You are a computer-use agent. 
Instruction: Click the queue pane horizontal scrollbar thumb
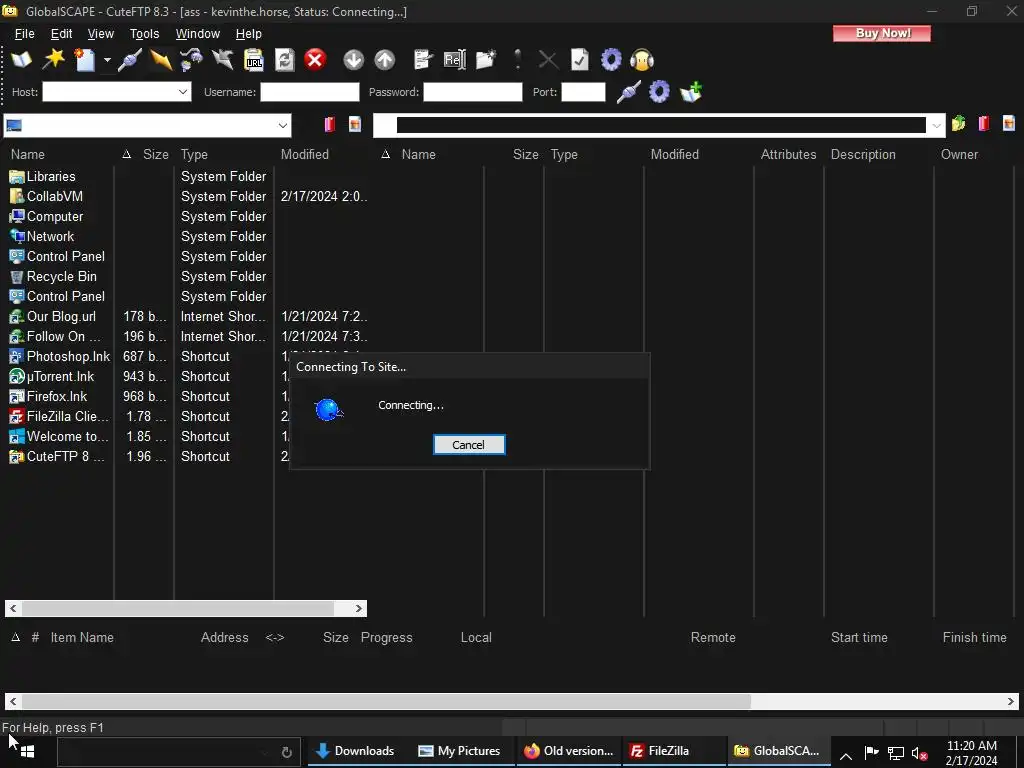coord(386,701)
